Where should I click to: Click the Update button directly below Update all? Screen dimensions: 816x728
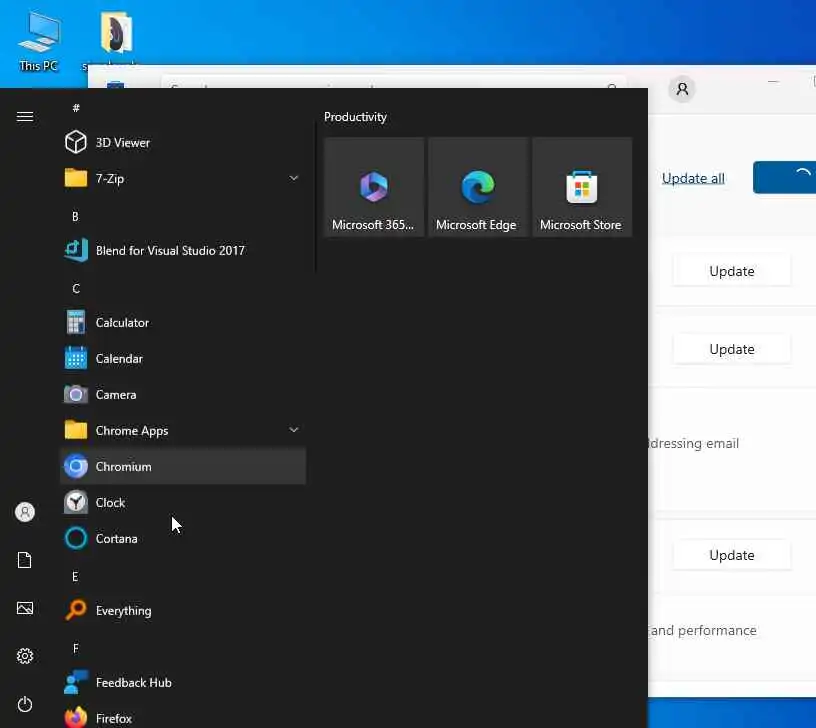pos(732,271)
